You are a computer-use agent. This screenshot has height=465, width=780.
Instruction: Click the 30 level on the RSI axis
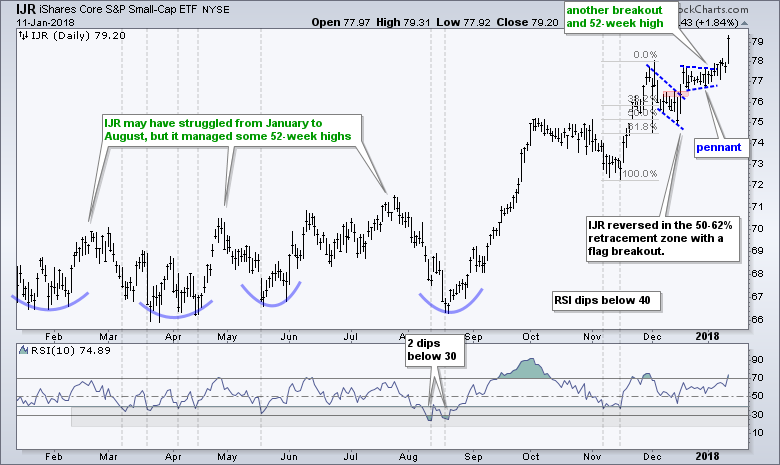coord(757,415)
